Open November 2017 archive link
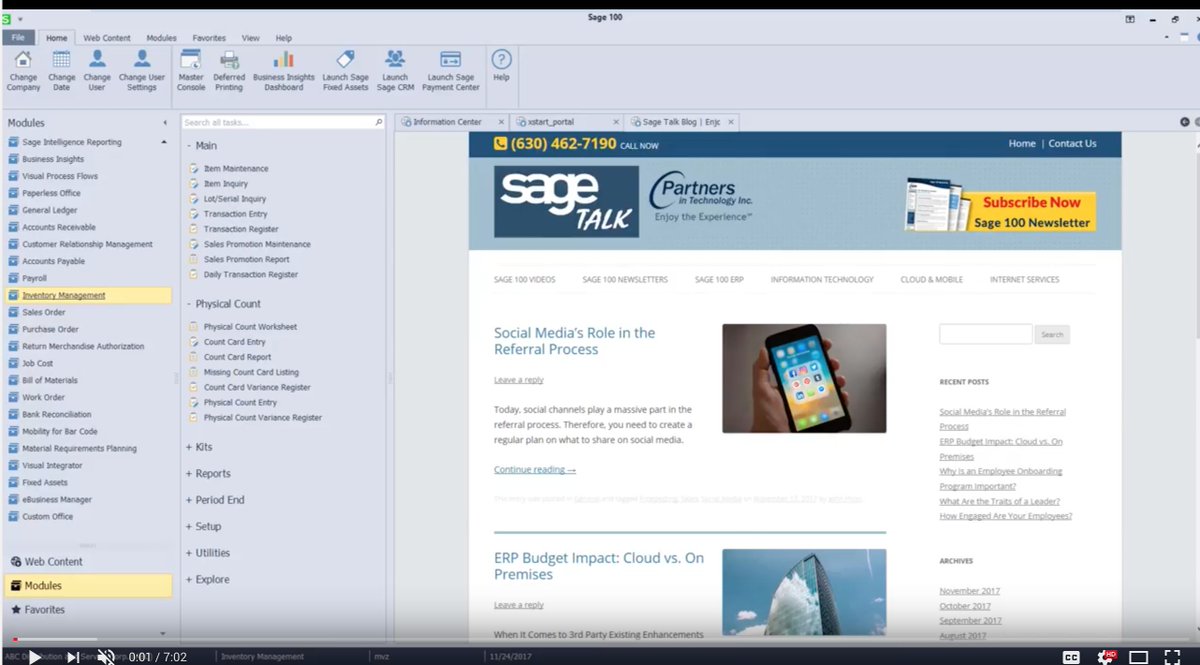 [x=970, y=591]
